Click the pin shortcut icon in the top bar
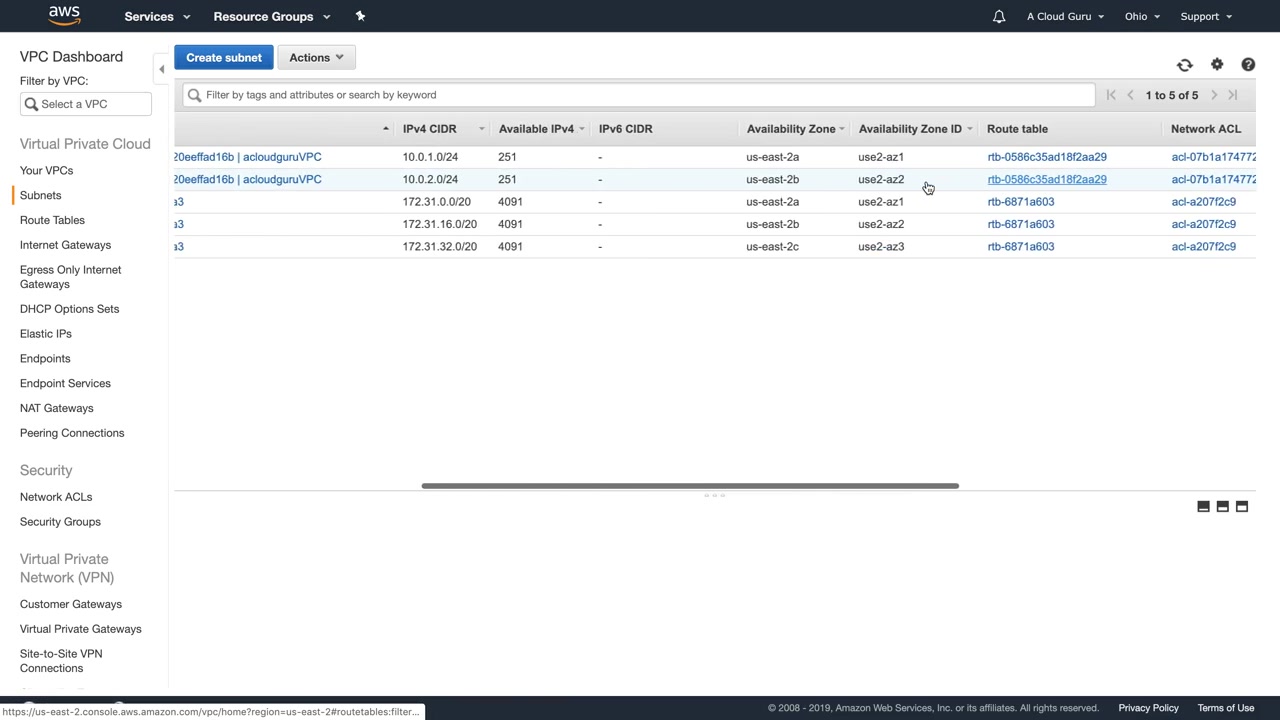This screenshot has height=720, width=1280. tap(360, 16)
